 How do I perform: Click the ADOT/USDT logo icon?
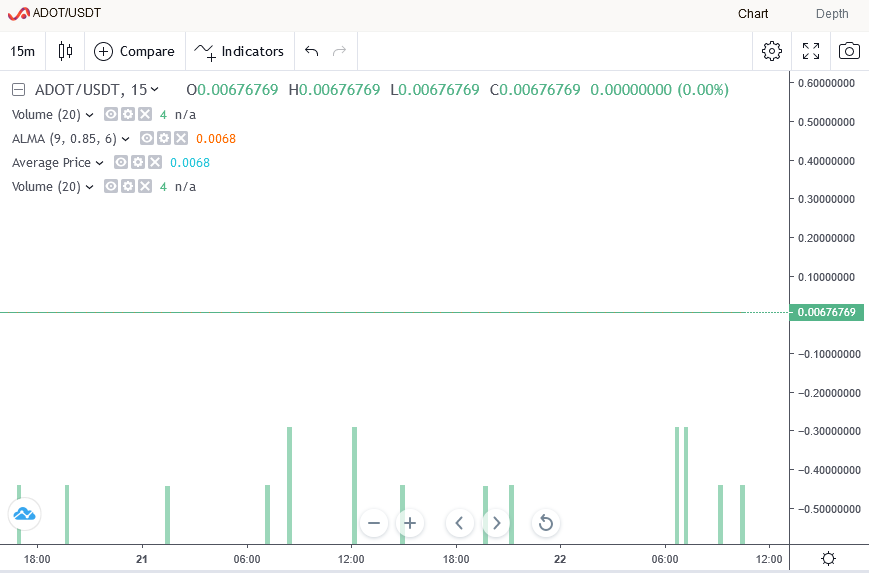pyautogui.click(x=18, y=13)
